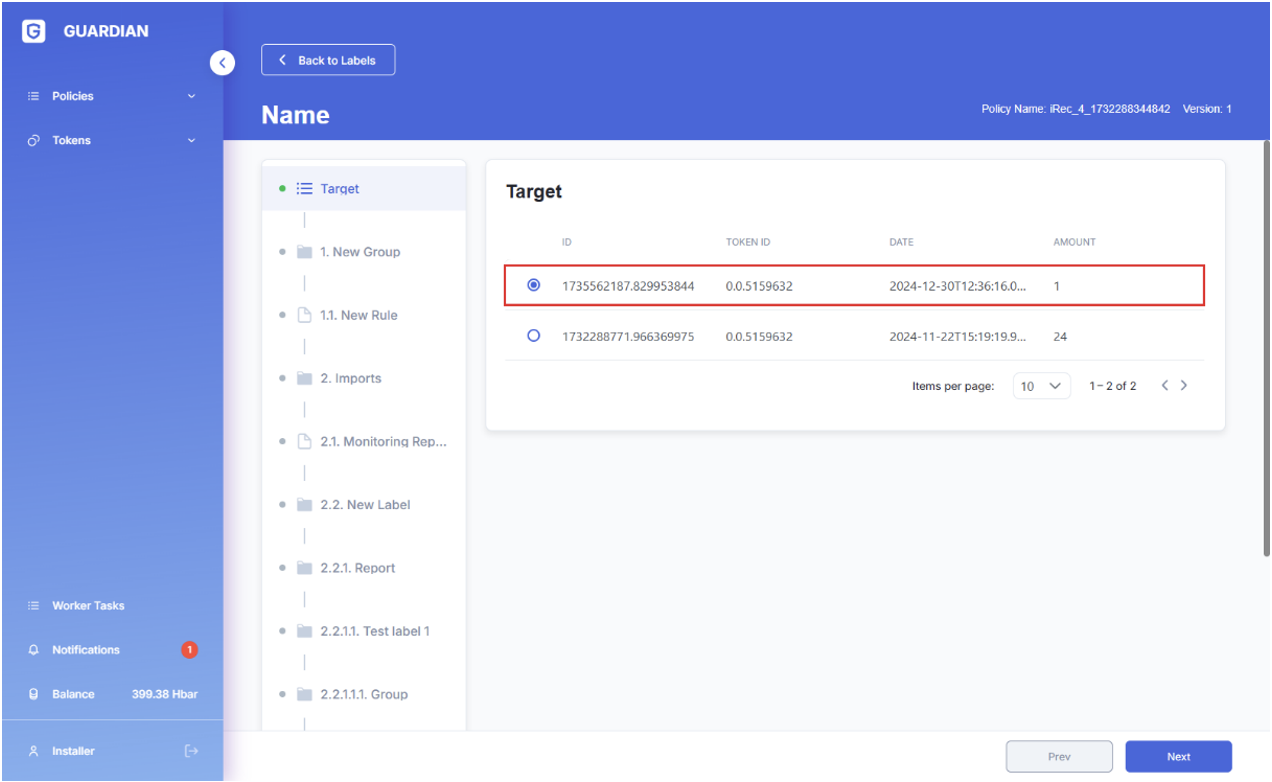Expand the Tokens menu chevron

[x=191, y=141]
